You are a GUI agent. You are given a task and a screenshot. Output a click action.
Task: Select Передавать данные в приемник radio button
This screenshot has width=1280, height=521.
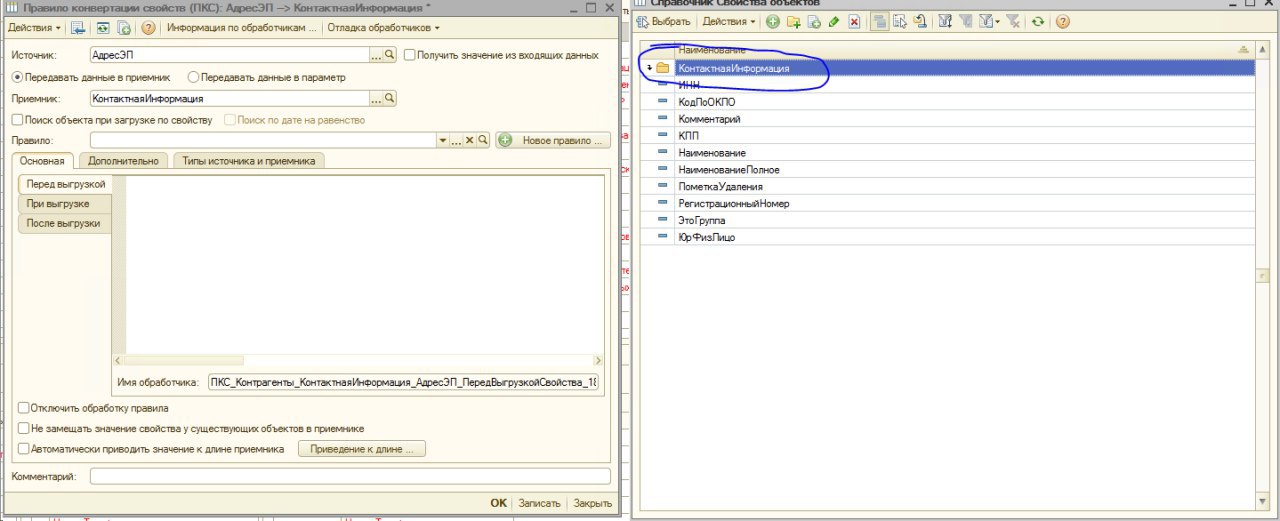pyautogui.click(x=16, y=76)
